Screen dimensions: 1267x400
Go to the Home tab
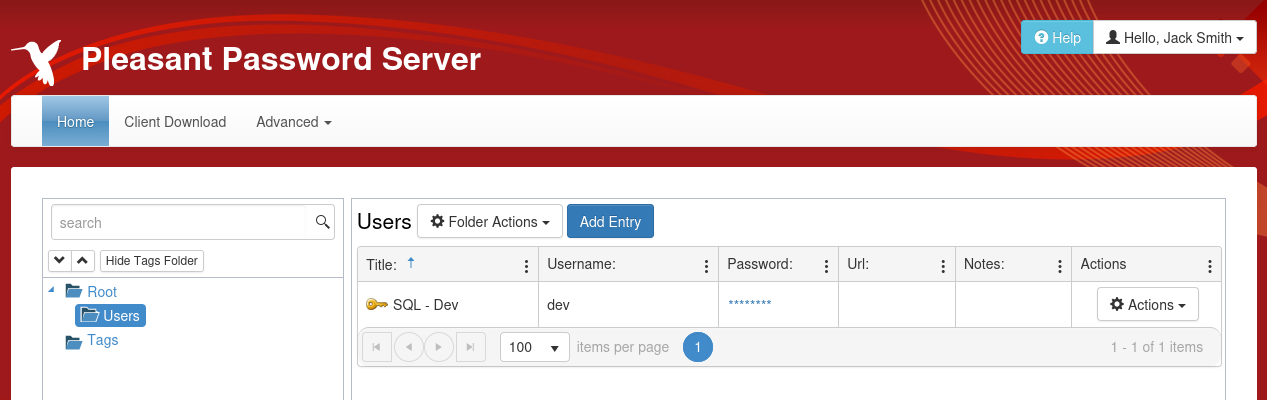coord(76,122)
